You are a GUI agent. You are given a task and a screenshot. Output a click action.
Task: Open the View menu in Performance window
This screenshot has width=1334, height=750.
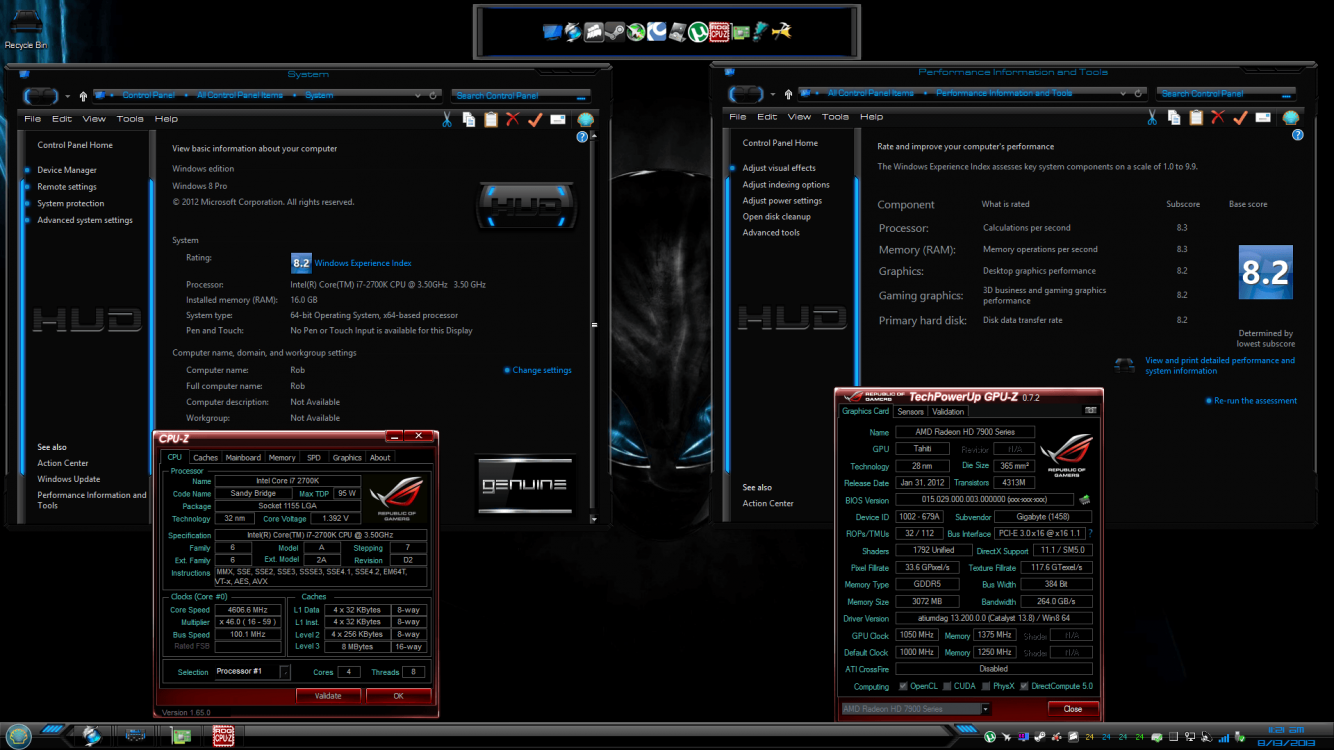[800, 116]
